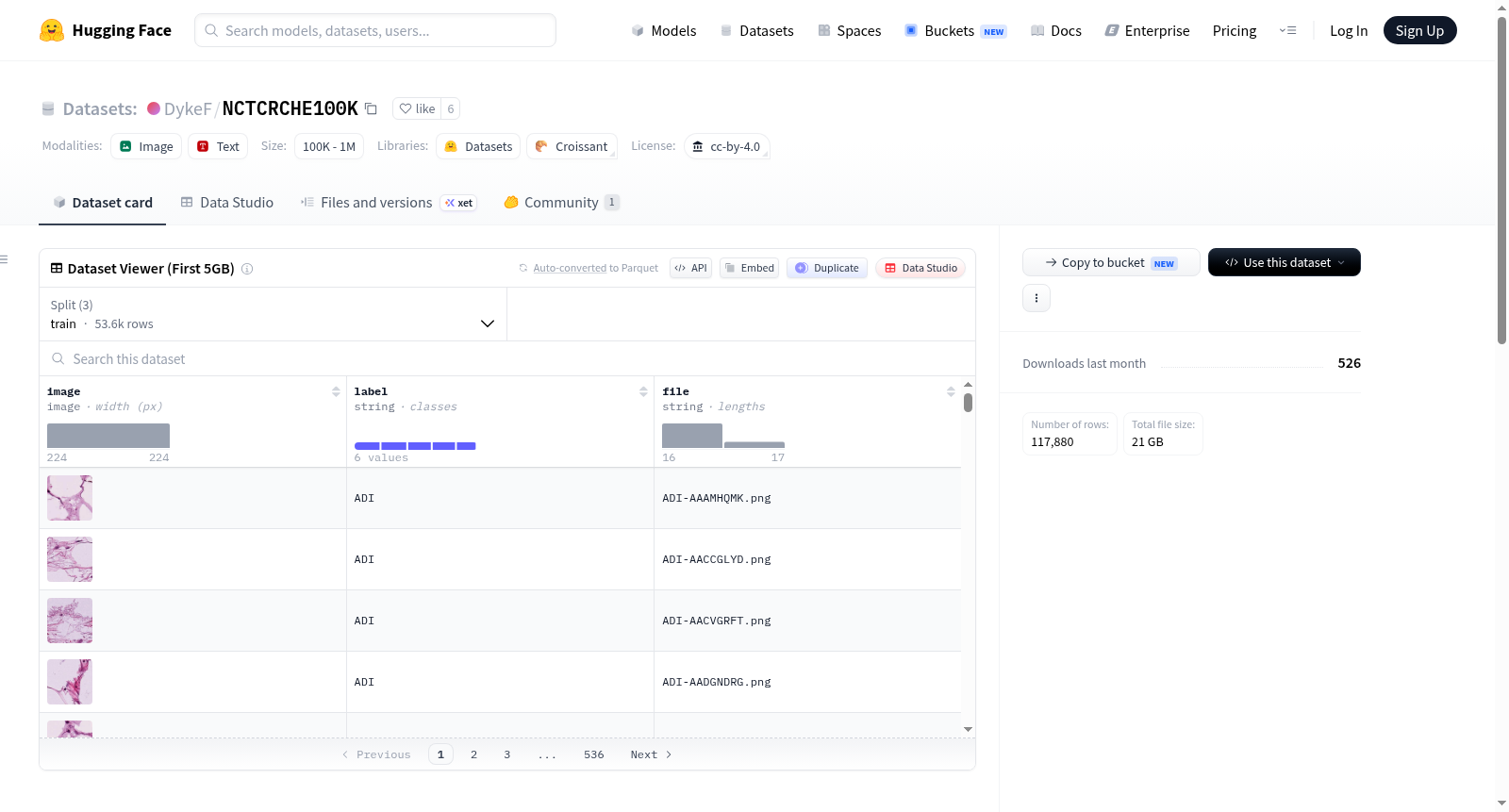1509x812 pixels.
Task: Go to Datasets in navigation
Action: (757, 30)
